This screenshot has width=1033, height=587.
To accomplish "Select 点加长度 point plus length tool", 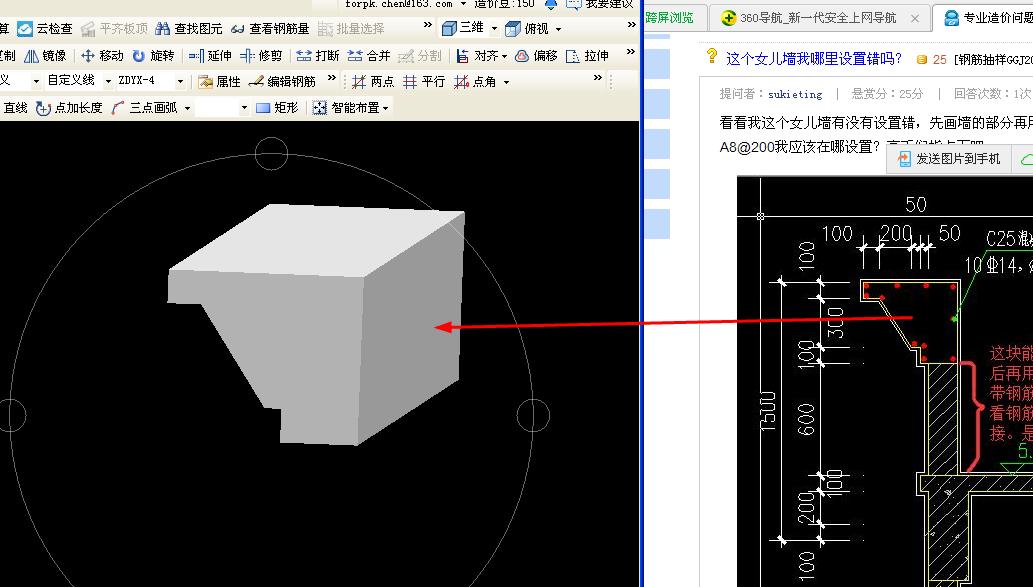I will coord(69,107).
